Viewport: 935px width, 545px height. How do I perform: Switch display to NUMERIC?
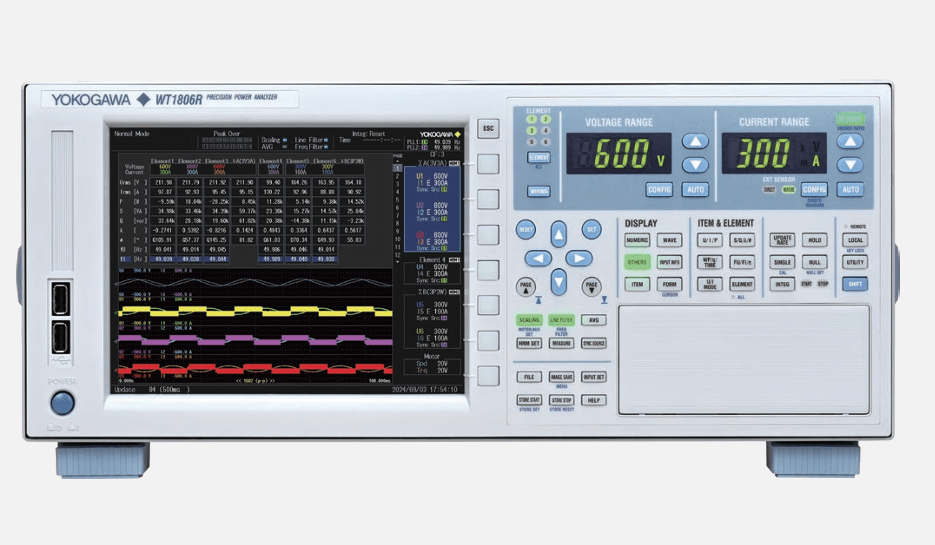(637, 240)
